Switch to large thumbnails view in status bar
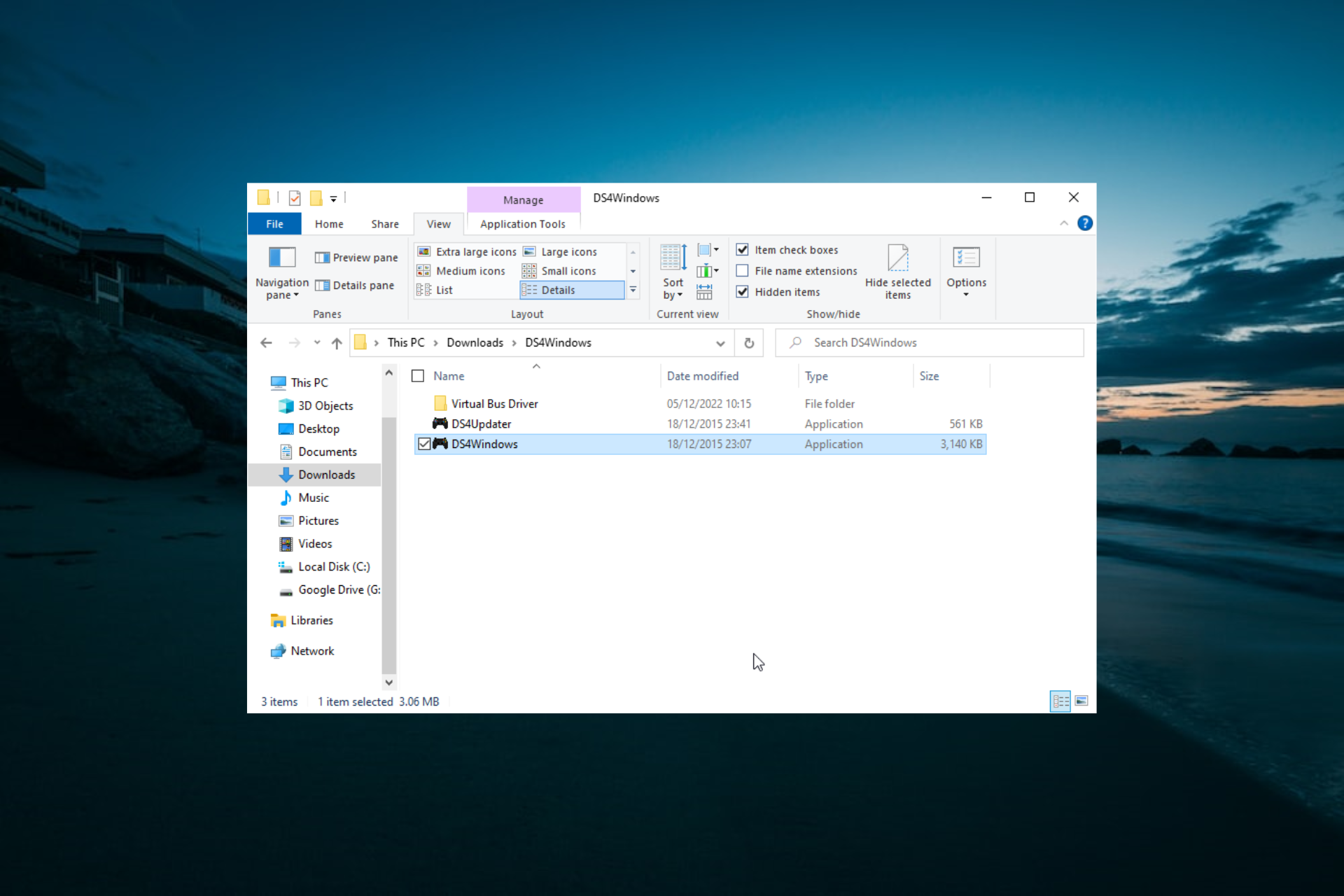This screenshot has height=896, width=1344. pos(1081,701)
